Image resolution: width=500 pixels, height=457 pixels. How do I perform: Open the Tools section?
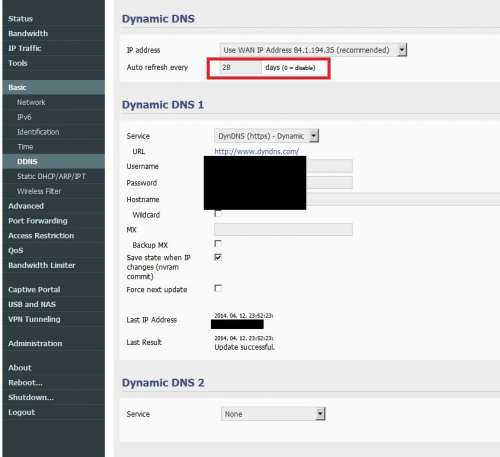[x=18, y=63]
